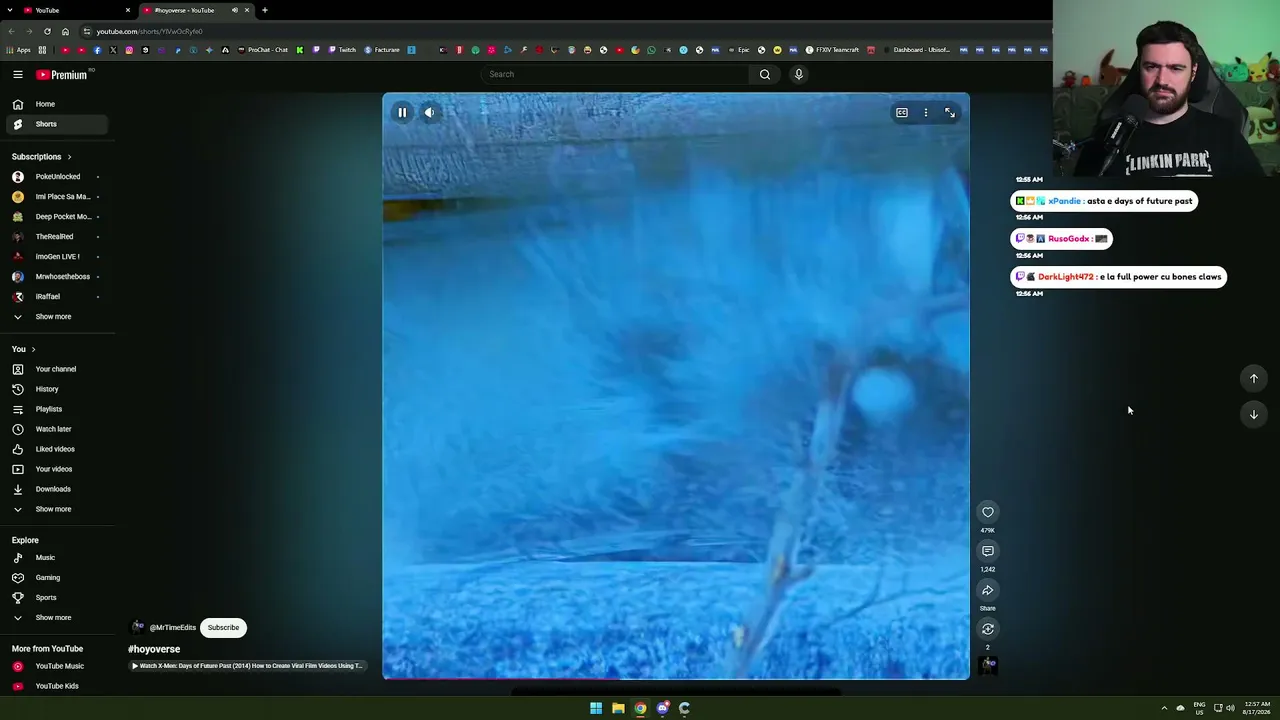Show more Explore categories
The width and height of the screenshot is (1280, 720).
(x=57, y=618)
